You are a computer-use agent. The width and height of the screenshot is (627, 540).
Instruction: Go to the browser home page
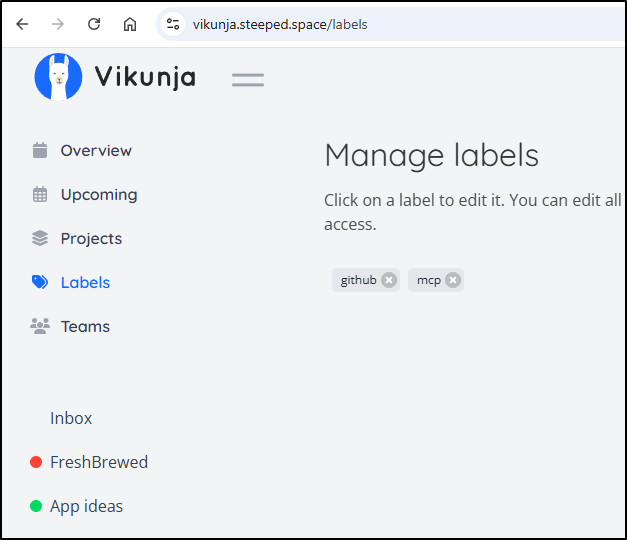pos(130,24)
